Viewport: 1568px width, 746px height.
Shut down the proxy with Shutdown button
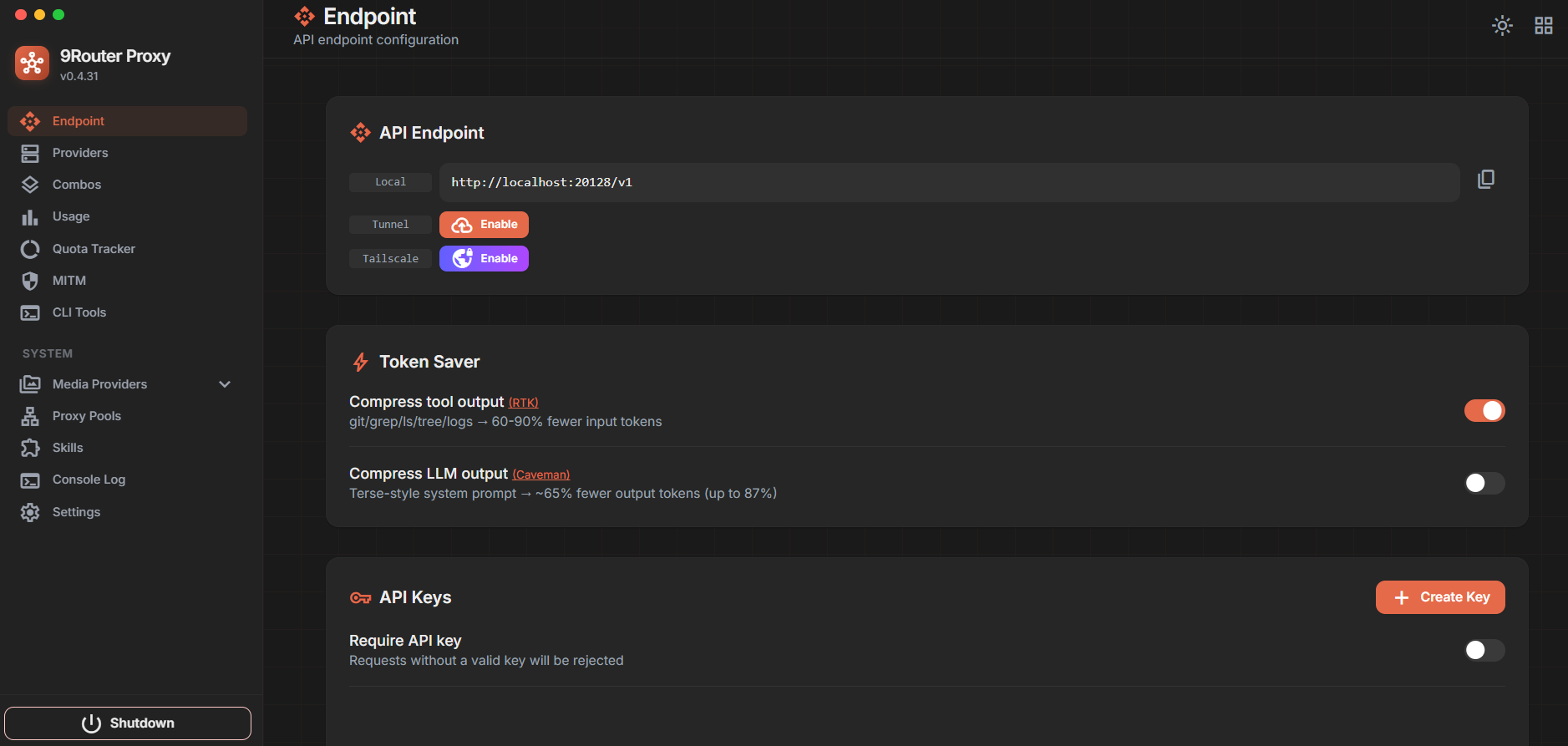[128, 723]
